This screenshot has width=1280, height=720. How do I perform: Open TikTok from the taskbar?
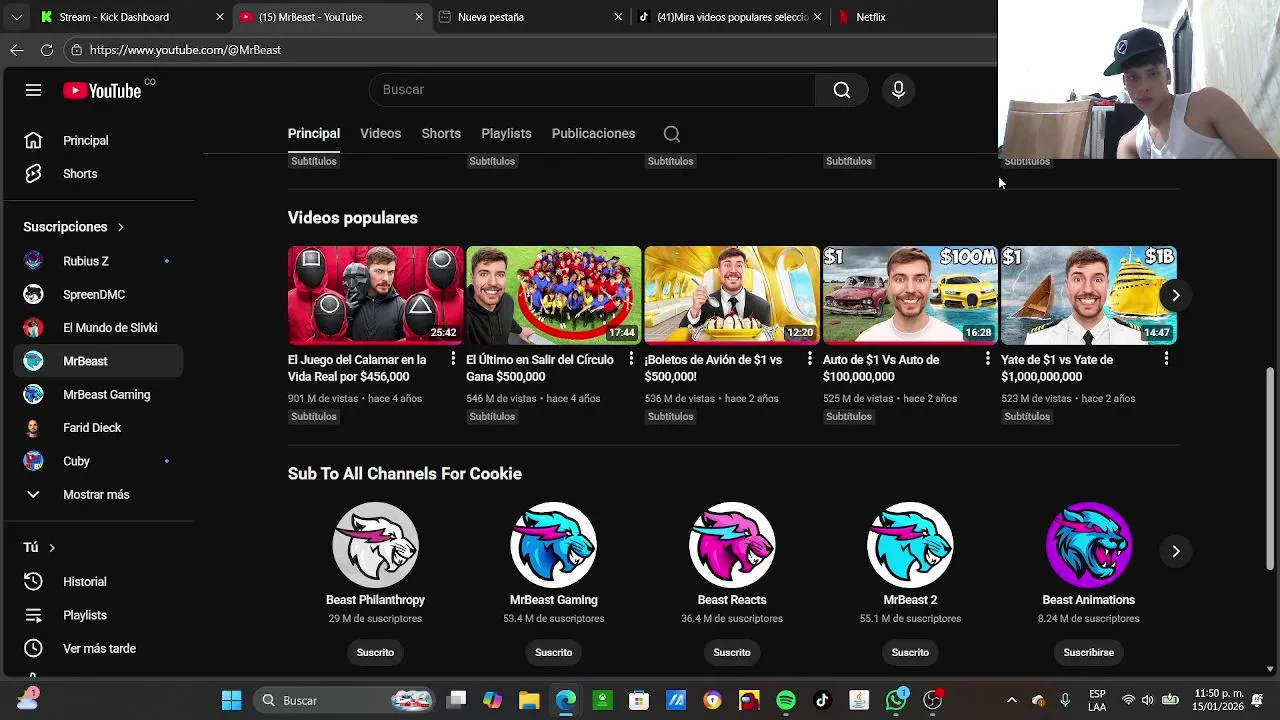pos(822,700)
